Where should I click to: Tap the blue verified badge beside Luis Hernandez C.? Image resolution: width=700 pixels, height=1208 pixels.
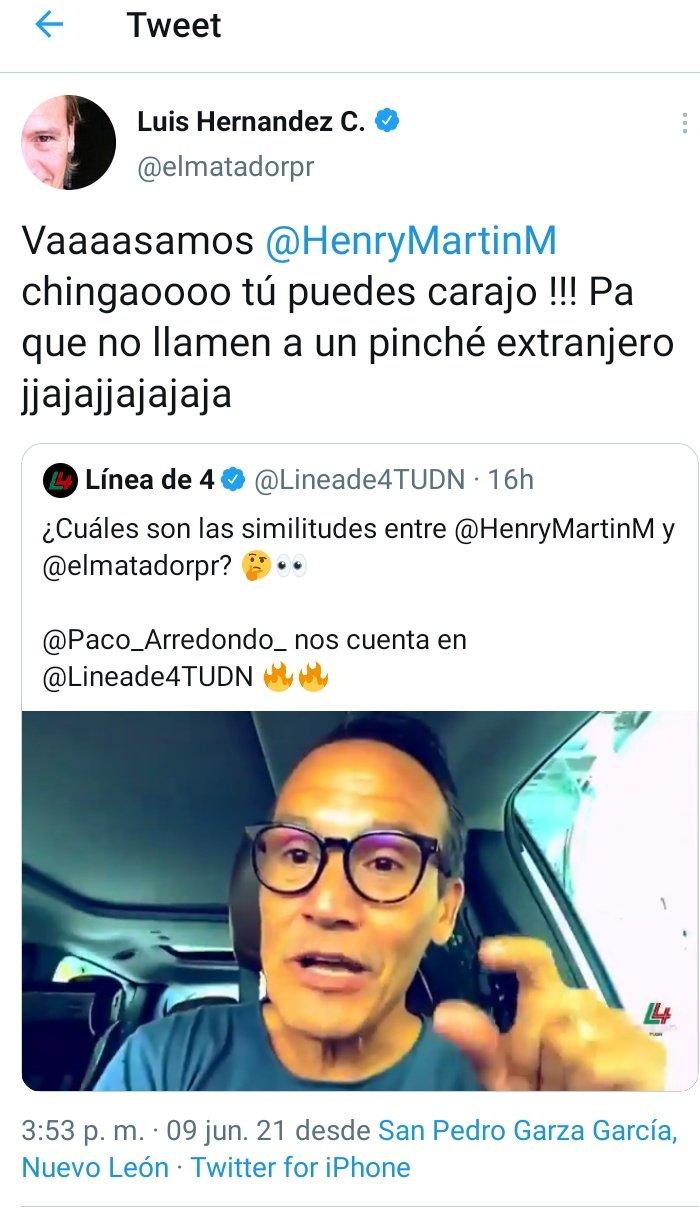pyautogui.click(x=388, y=122)
